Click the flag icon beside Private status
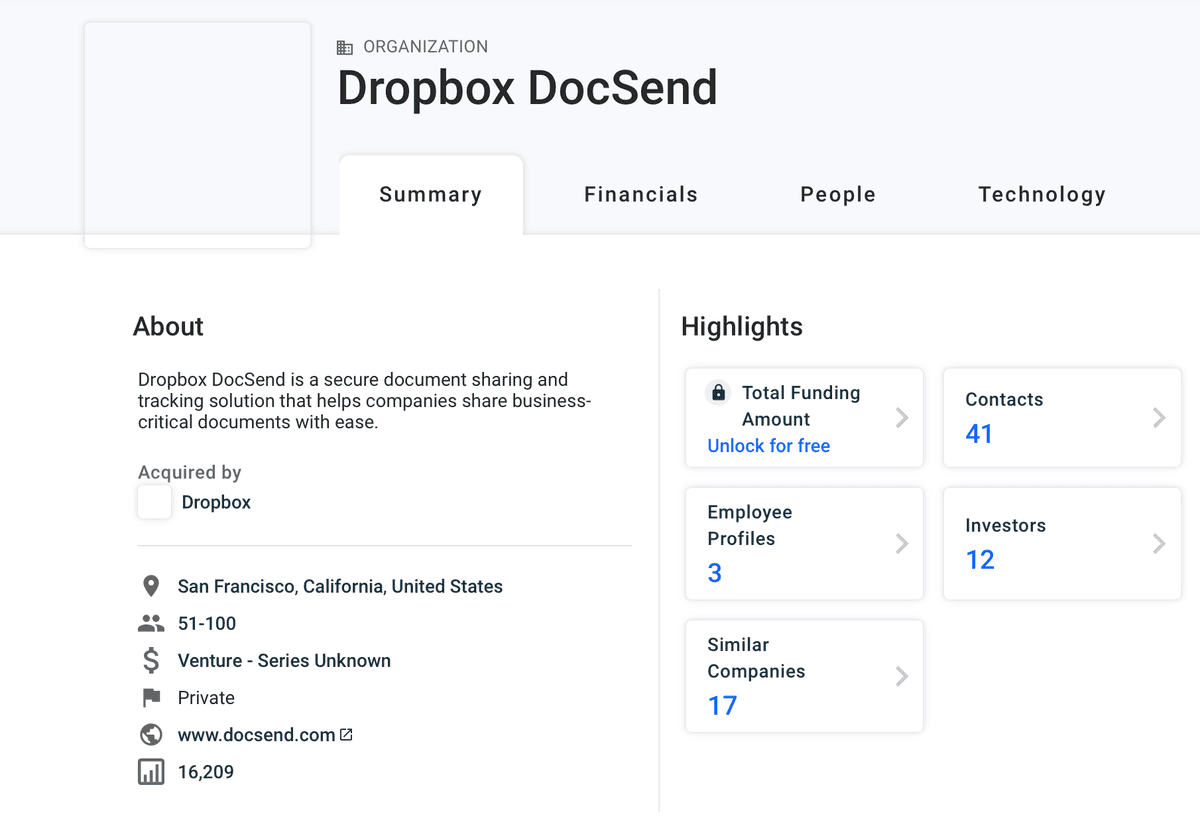Viewport: 1200px width, 830px height. [151, 697]
